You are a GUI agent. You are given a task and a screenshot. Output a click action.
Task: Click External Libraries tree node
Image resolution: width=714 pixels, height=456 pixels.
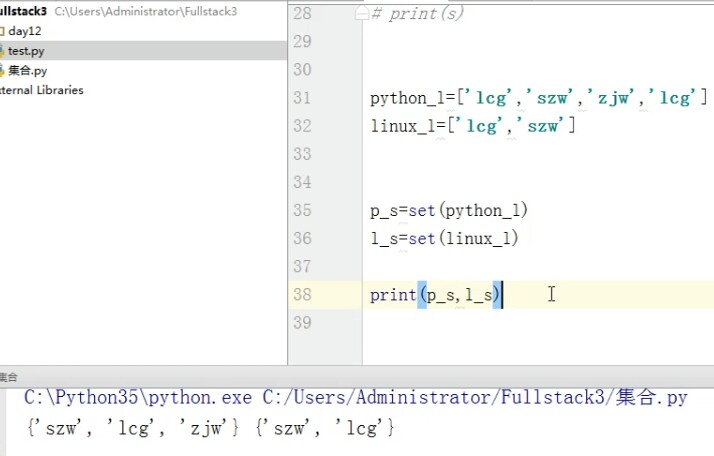pyautogui.click(x=41, y=90)
